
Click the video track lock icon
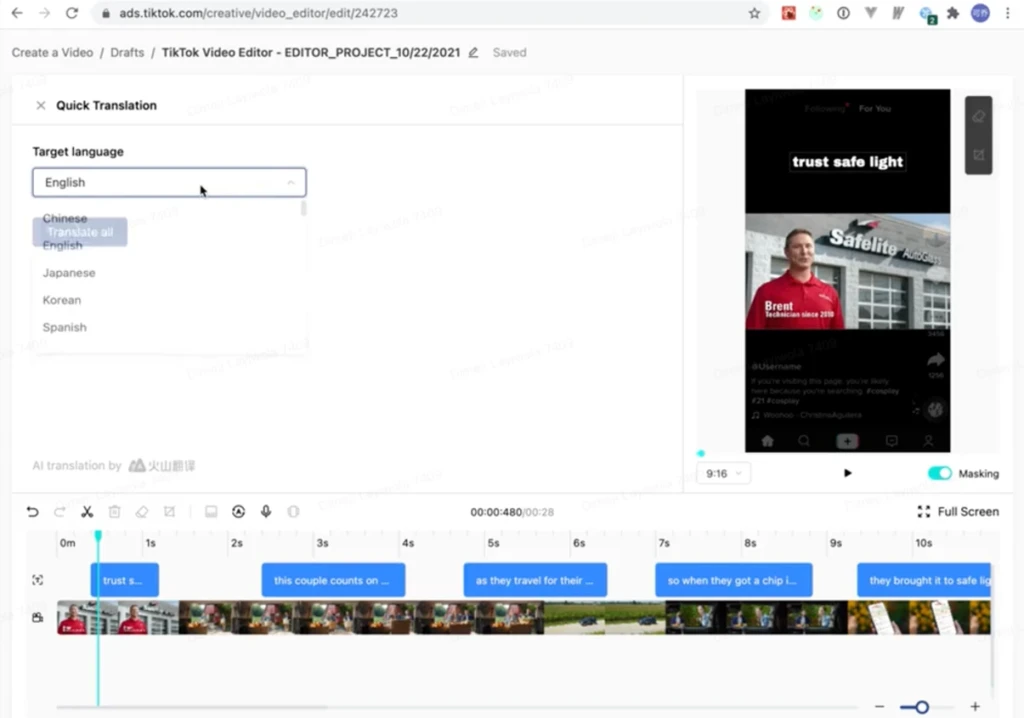coord(37,617)
